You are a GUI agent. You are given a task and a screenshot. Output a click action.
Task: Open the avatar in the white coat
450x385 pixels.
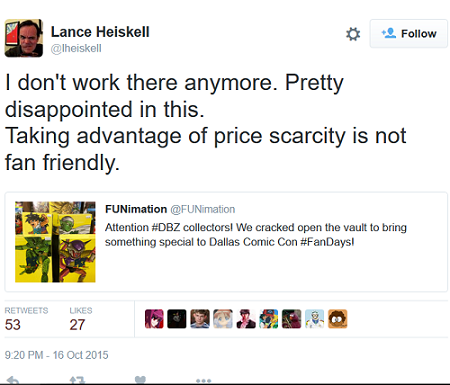(314, 319)
